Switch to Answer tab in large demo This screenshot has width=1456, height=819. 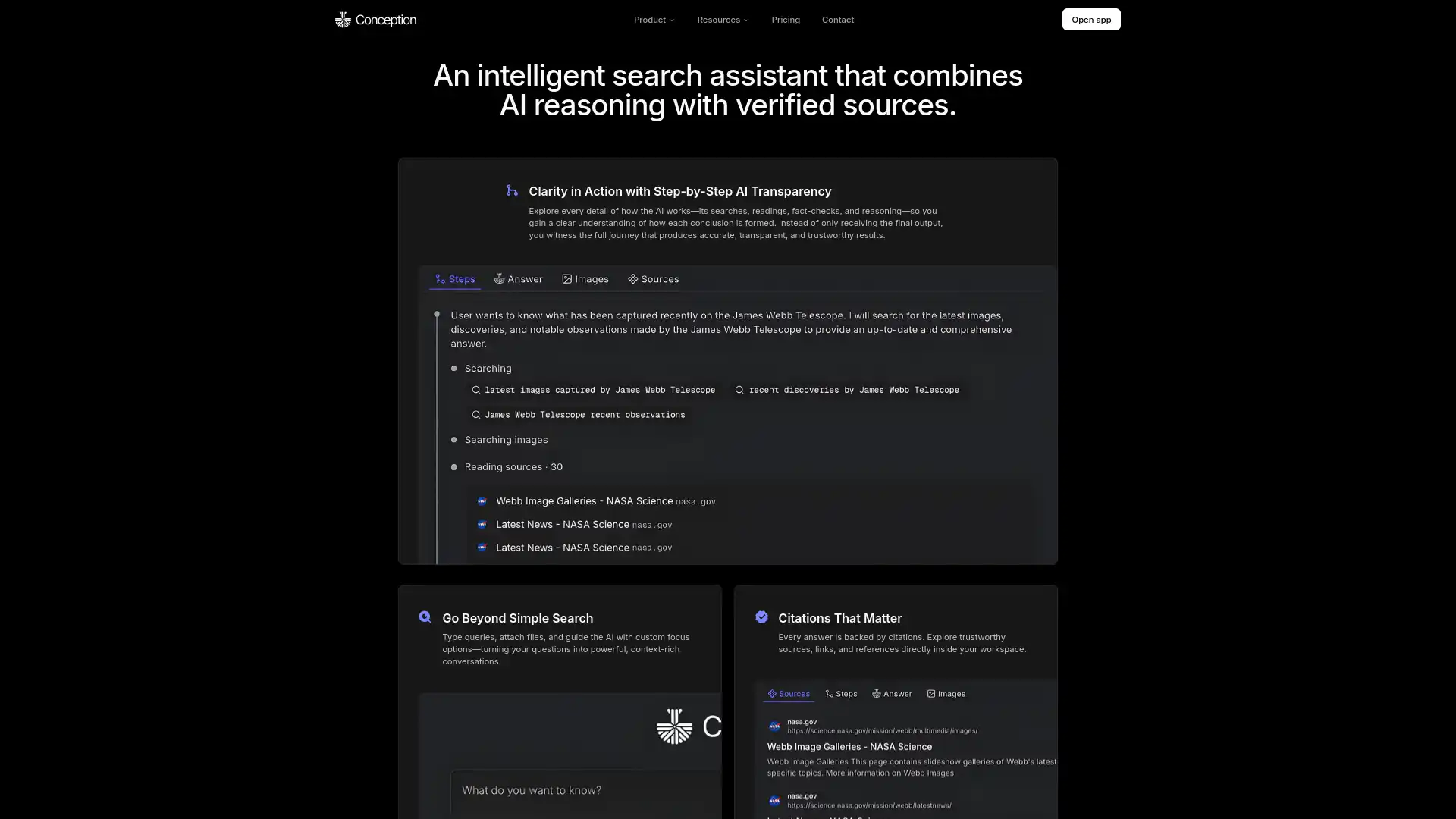pos(519,279)
